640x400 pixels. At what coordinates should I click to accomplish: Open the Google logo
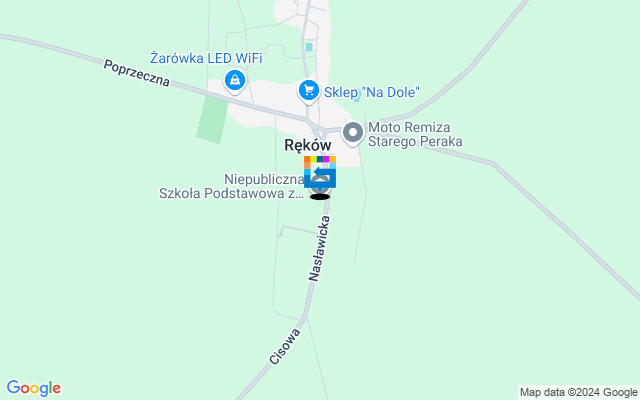[x=33, y=388]
